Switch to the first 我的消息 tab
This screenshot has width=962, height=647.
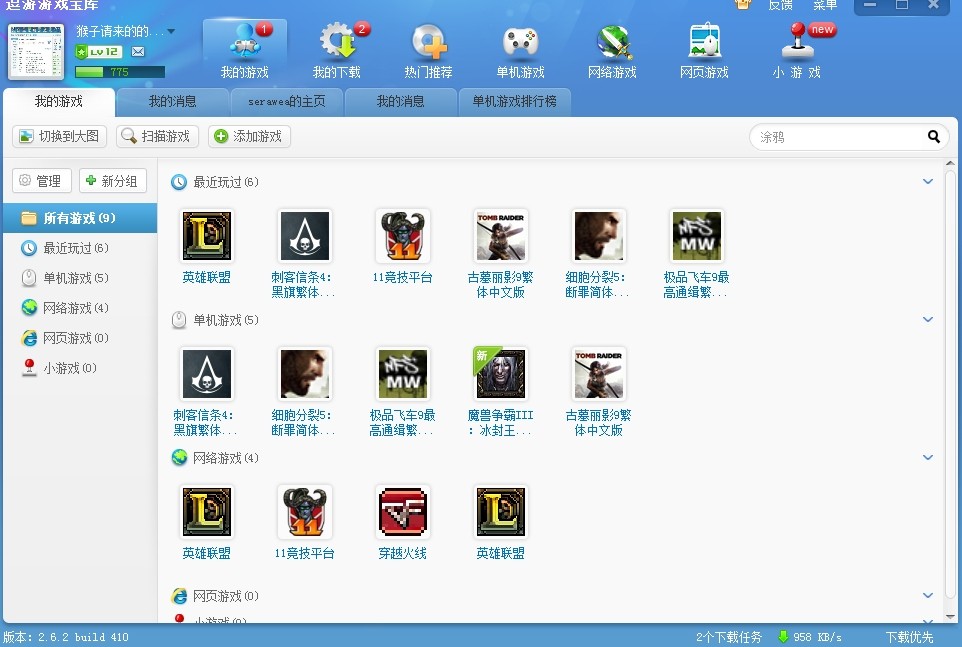[x=172, y=102]
